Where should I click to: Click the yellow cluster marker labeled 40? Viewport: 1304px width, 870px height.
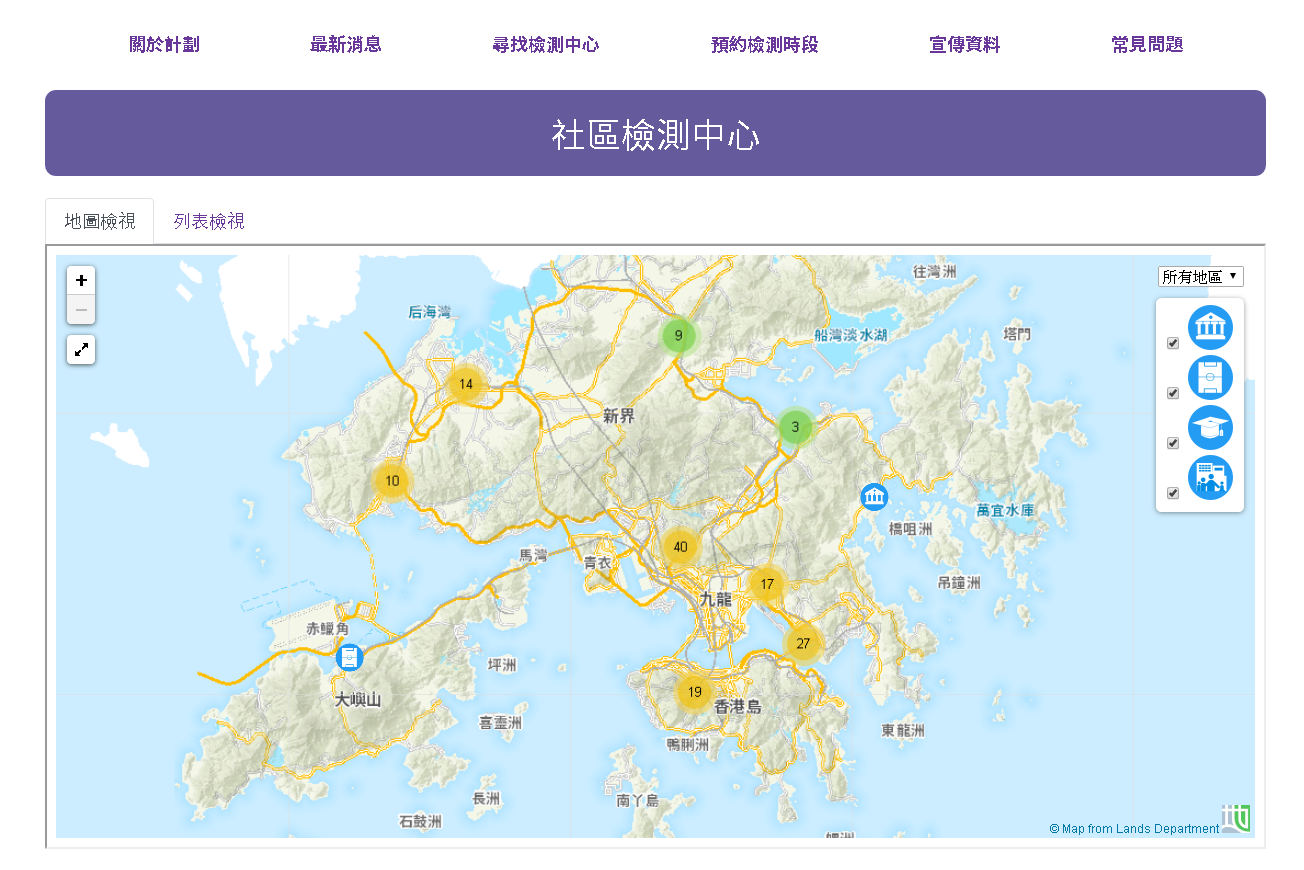[x=681, y=547]
